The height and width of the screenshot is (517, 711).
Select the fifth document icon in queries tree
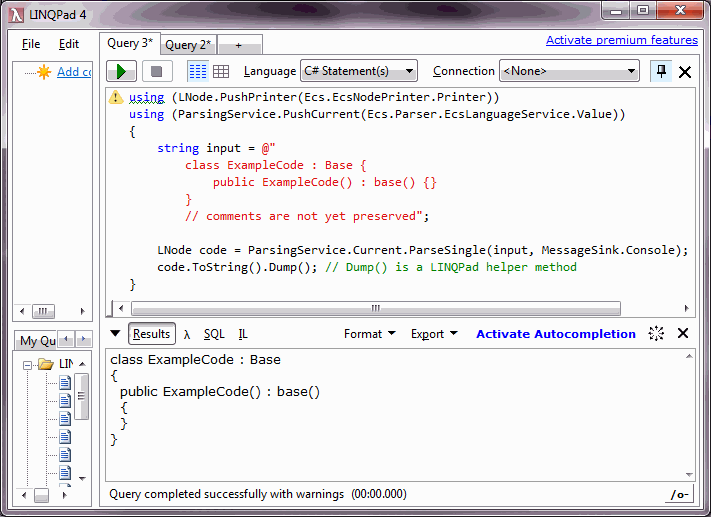[x=65, y=454]
